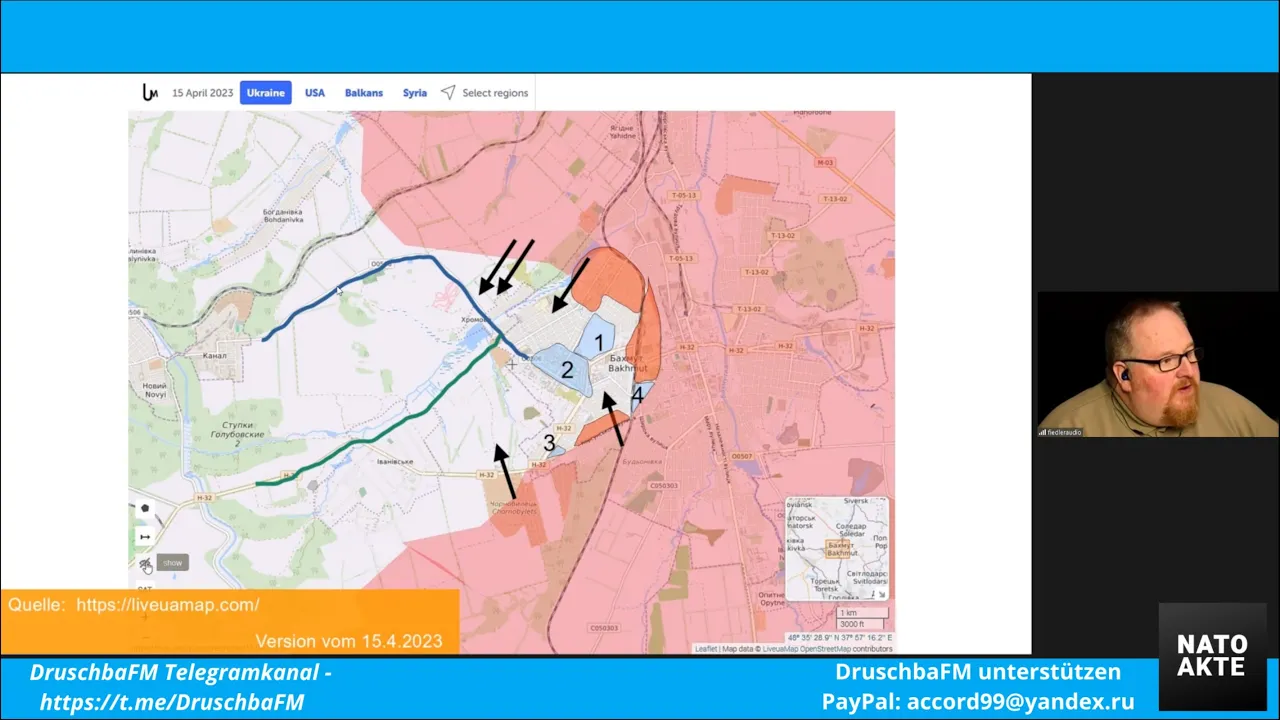This screenshot has width=1280, height=720.
Task: Select the active Ukraine tab
Action: [266, 93]
